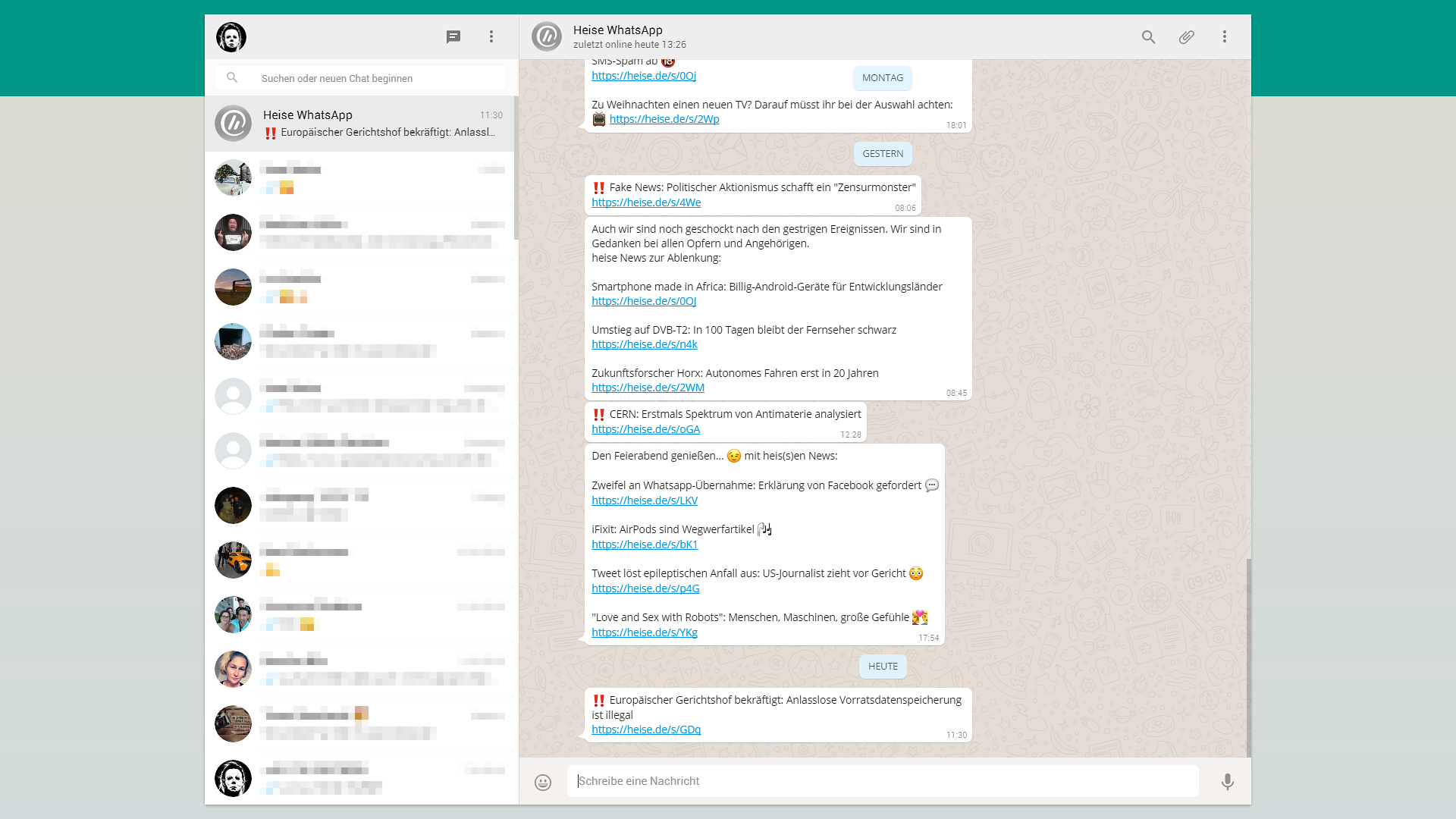Start a new chat with message icon
Screen dimensions: 1456x819
[453, 36]
